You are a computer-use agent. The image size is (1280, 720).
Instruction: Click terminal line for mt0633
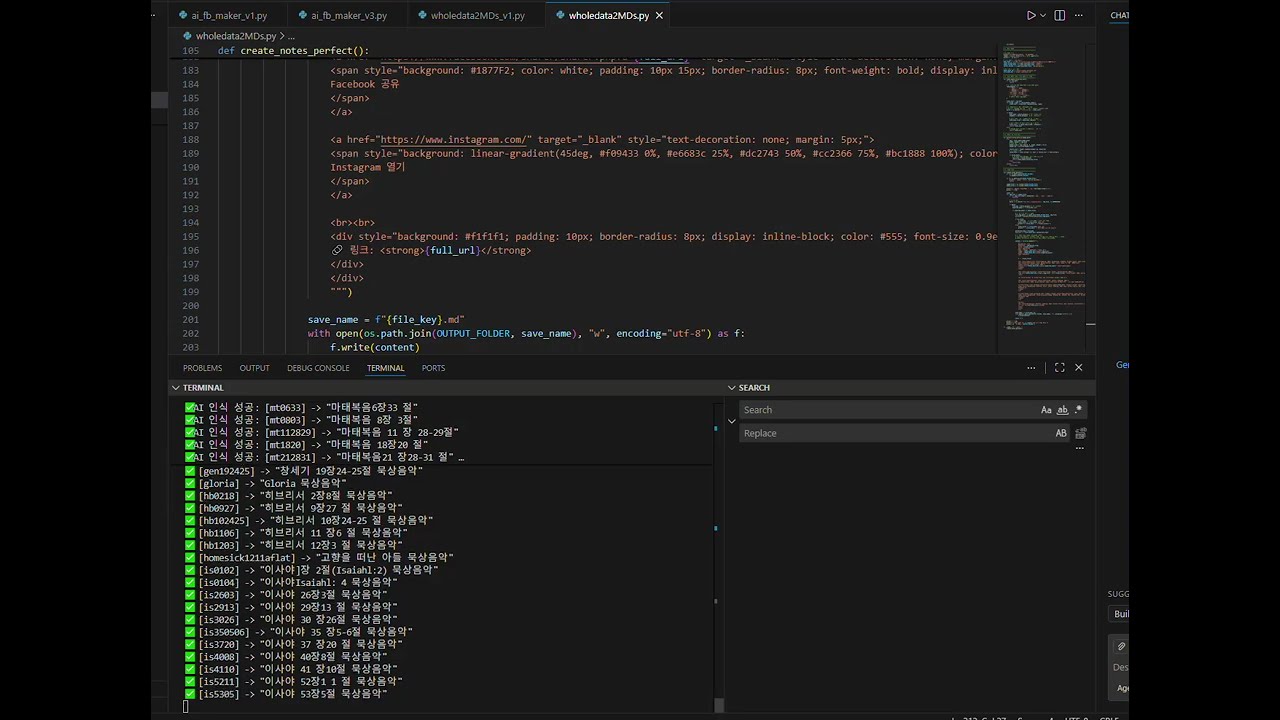(301, 408)
